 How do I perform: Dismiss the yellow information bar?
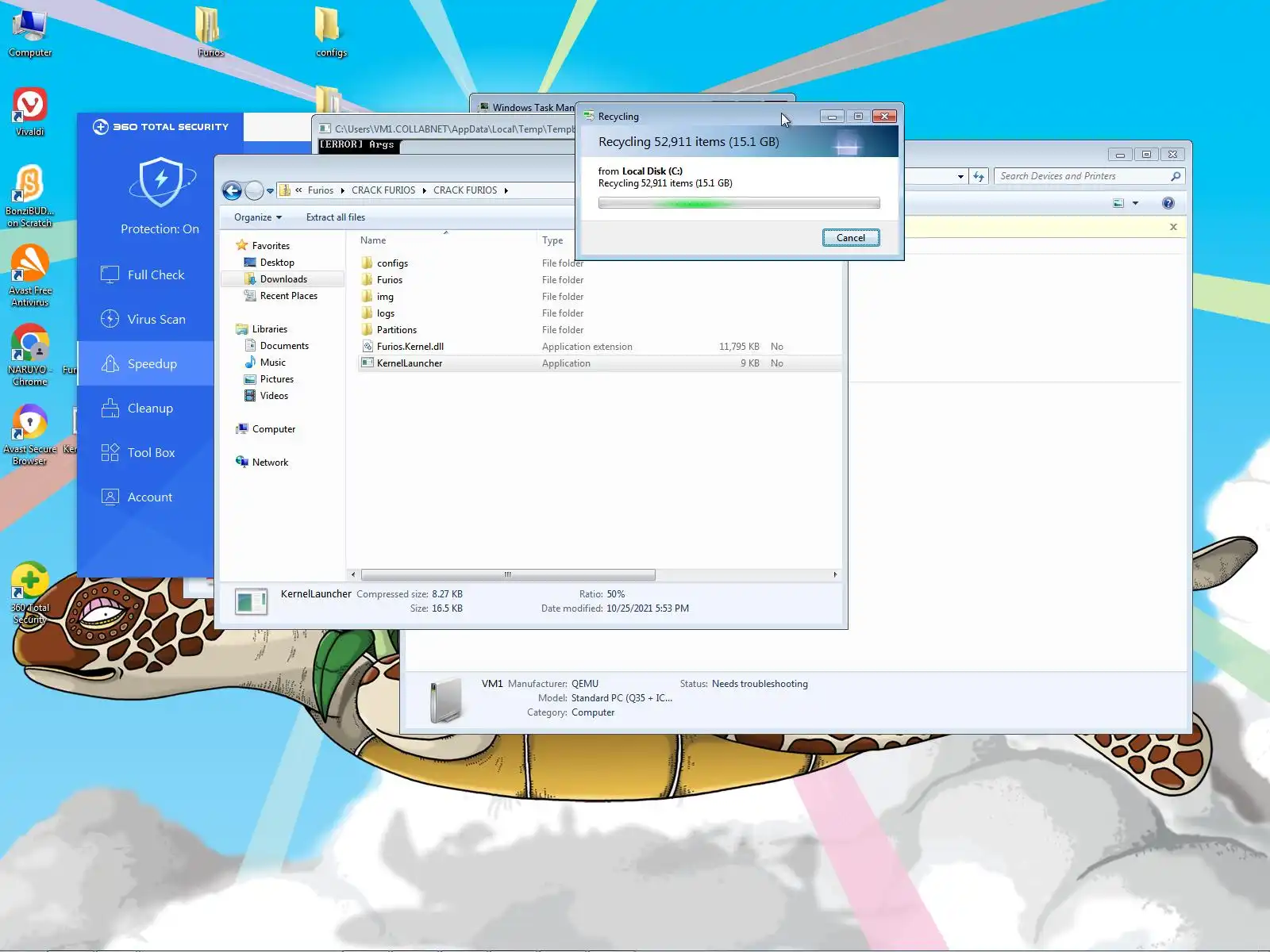[1173, 227]
